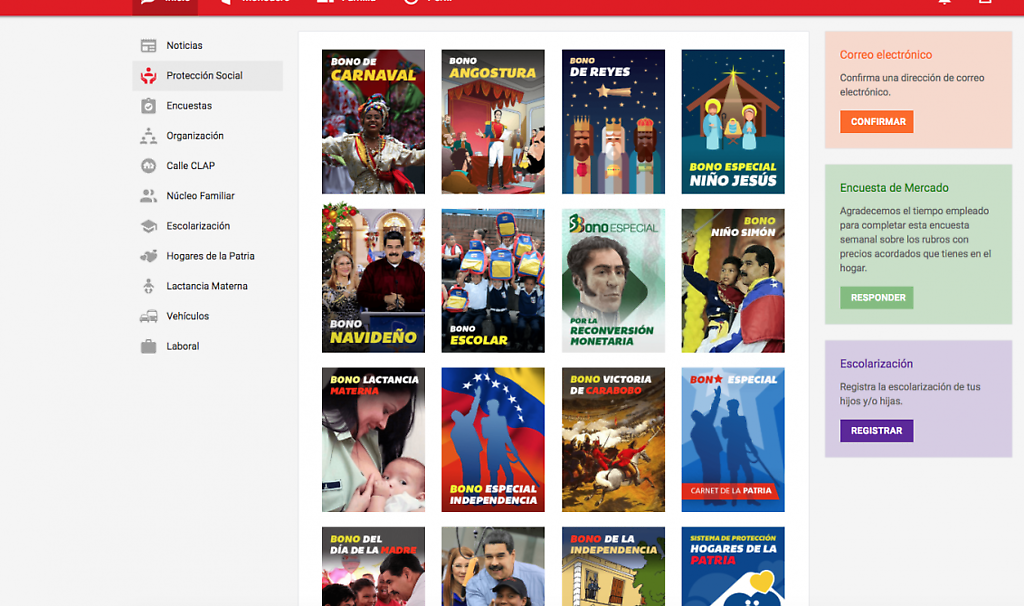Click the Hogares de la Patria icon

coord(148,256)
